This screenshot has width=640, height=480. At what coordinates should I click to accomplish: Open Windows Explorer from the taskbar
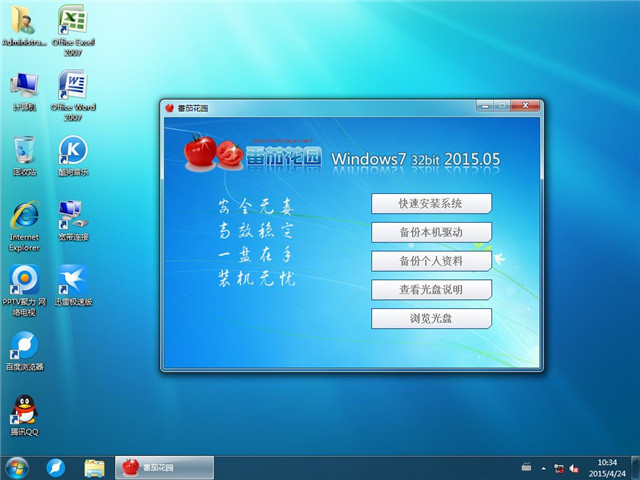[x=94, y=468]
